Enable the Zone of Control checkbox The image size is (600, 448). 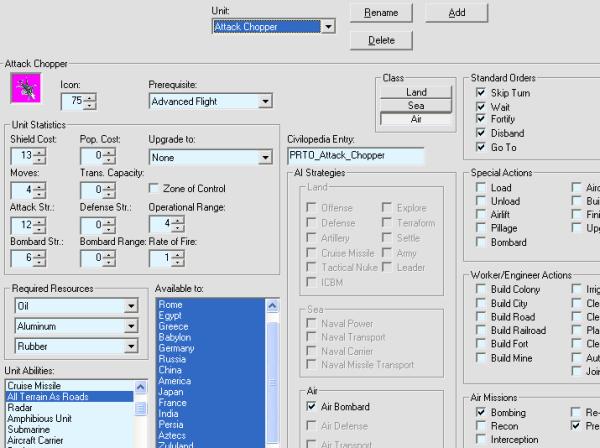[x=154, y=188]
